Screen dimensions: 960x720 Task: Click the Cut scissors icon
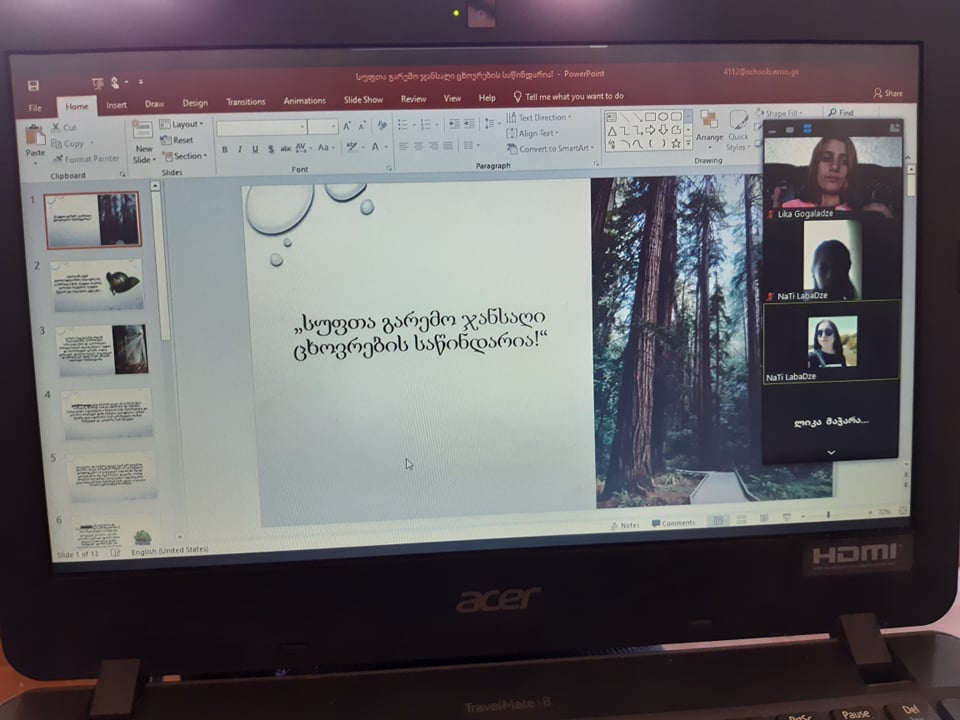tap(56, 127)
